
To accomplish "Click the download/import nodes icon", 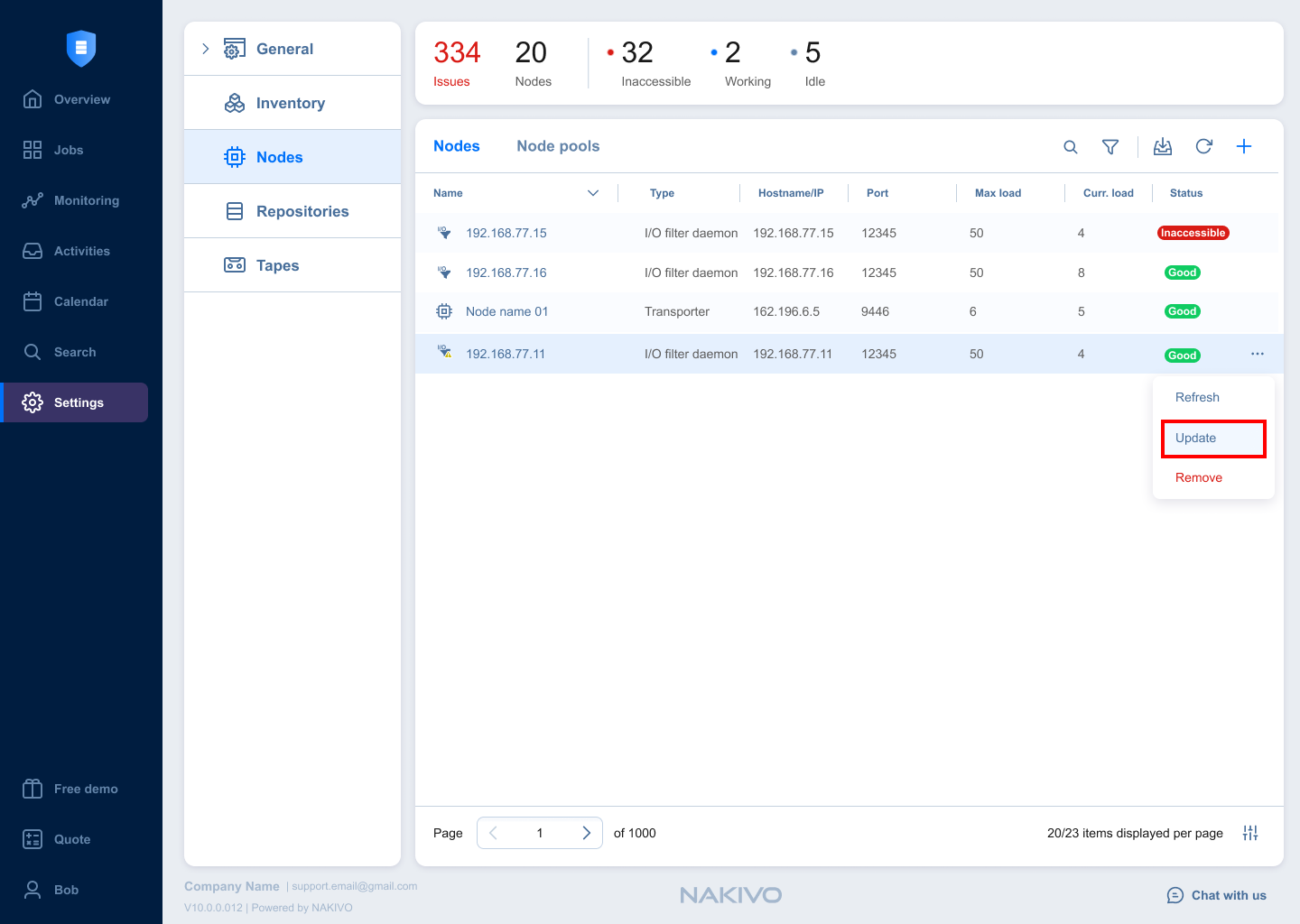I will point(1163,147).
